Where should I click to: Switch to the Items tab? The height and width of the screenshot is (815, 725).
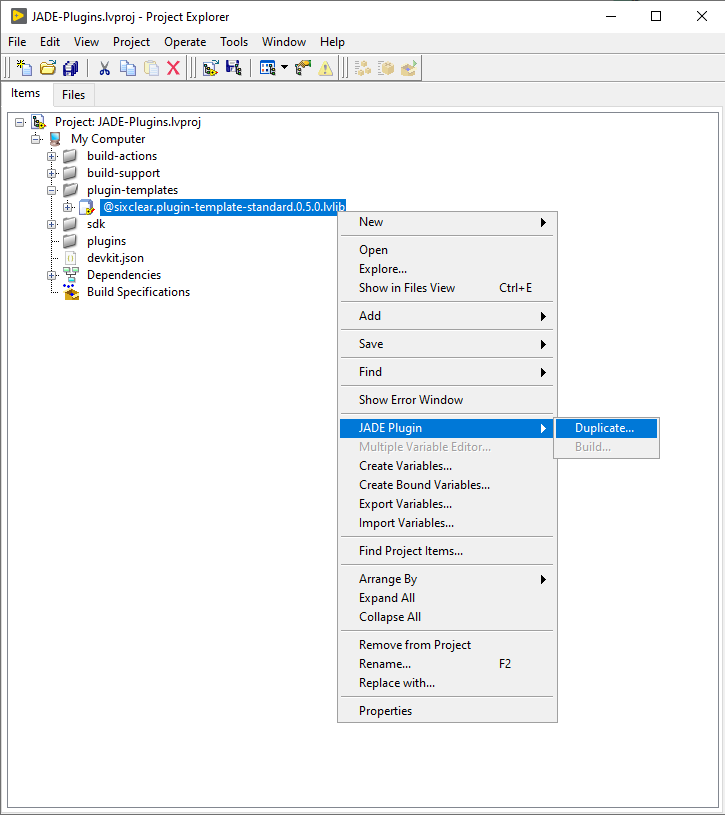pyautogui.click(x=25, y=93)
